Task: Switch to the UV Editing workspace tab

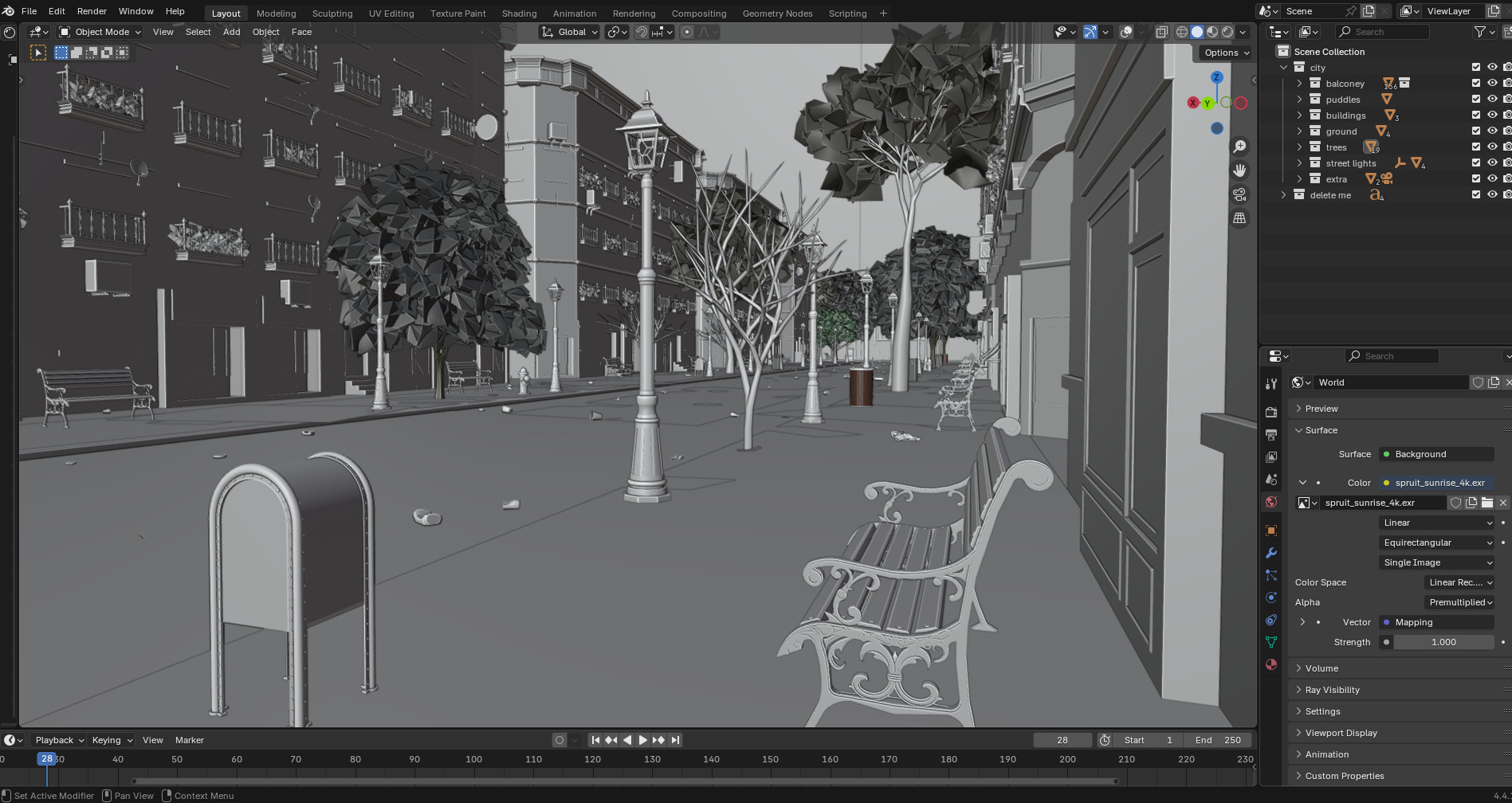Action: click(391, 14)
